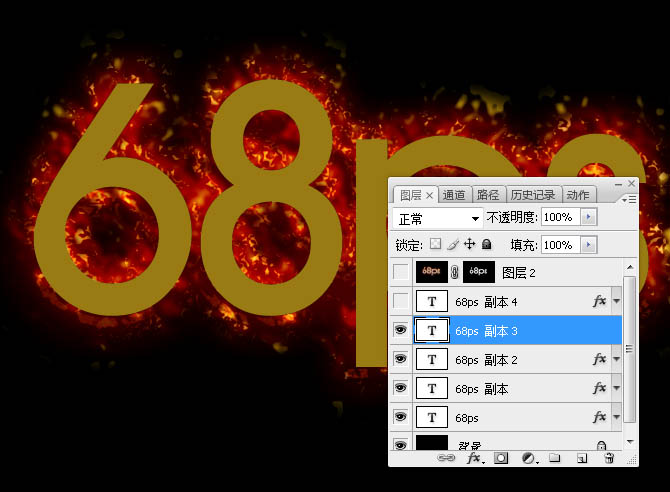Open the layers panel options menu
The height and width of the screenshot is (492, 670).
tap(629, 200)
